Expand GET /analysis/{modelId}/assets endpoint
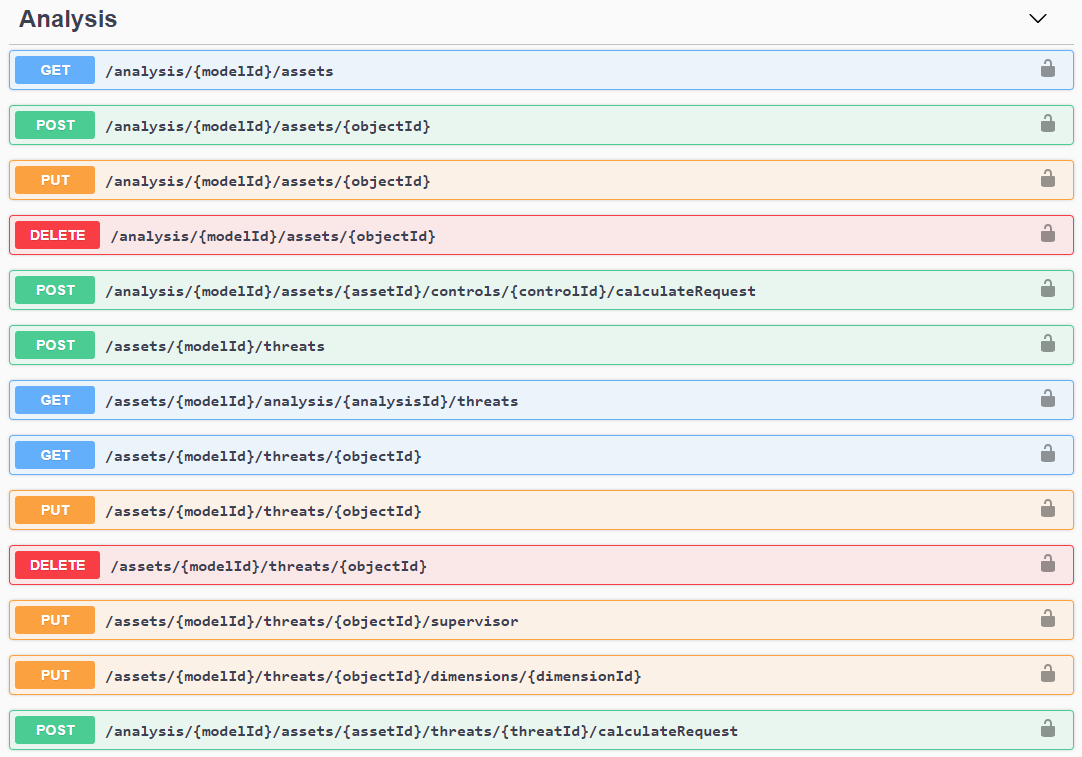The width and height of the screenshot is (1082, 757). tap(219, 71)
